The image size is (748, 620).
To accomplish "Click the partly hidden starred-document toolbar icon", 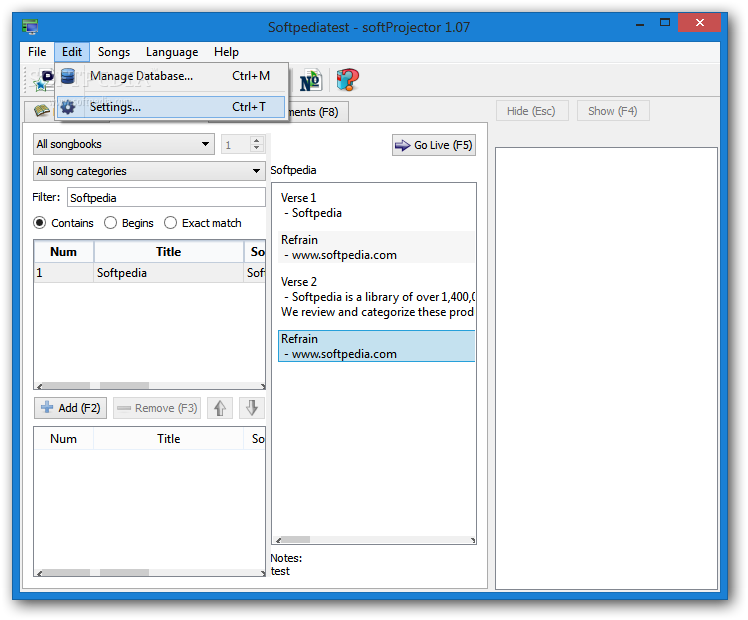I will [x=42, y=81].
